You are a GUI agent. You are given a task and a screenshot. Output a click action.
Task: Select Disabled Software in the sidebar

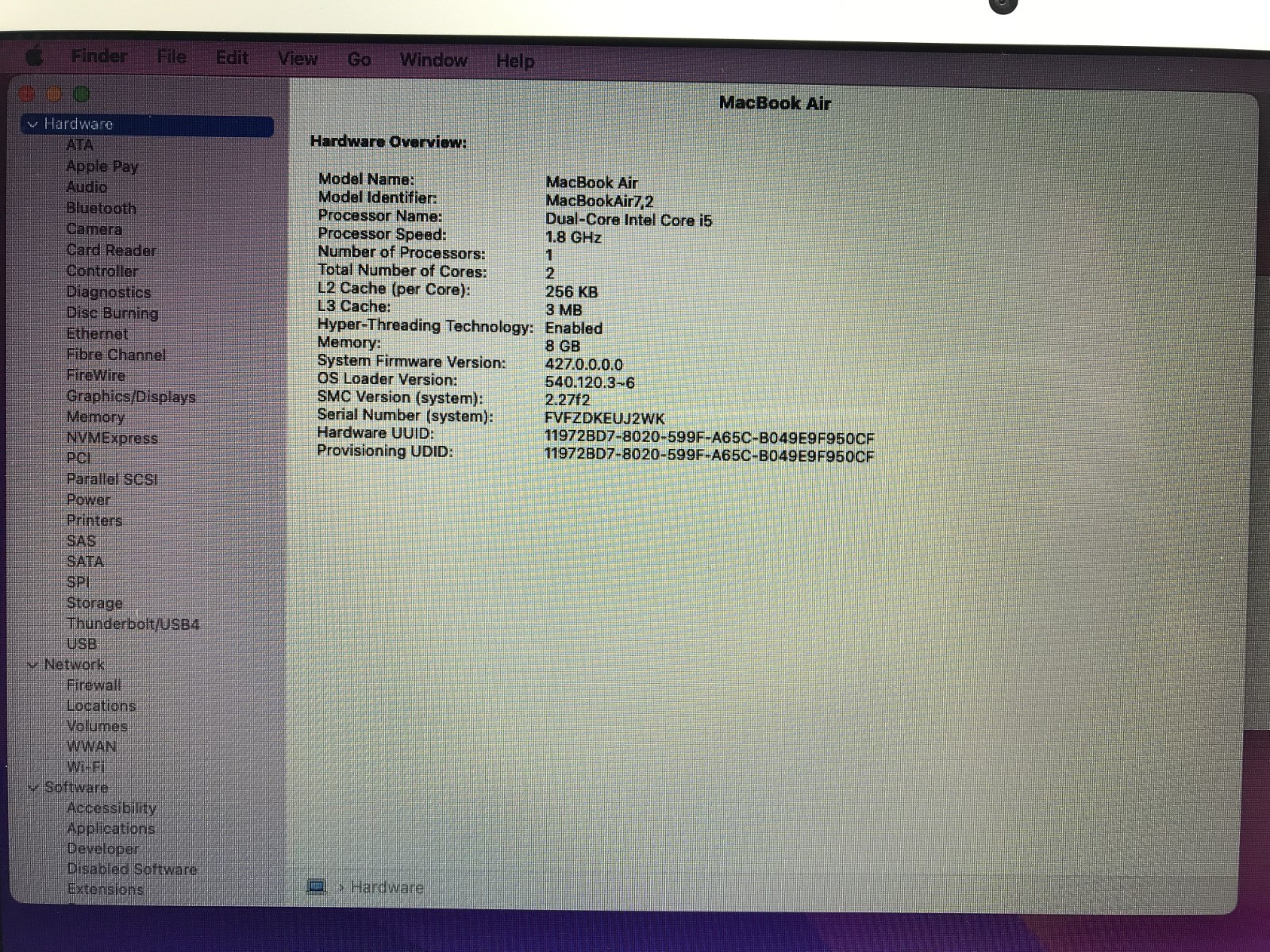132,869
